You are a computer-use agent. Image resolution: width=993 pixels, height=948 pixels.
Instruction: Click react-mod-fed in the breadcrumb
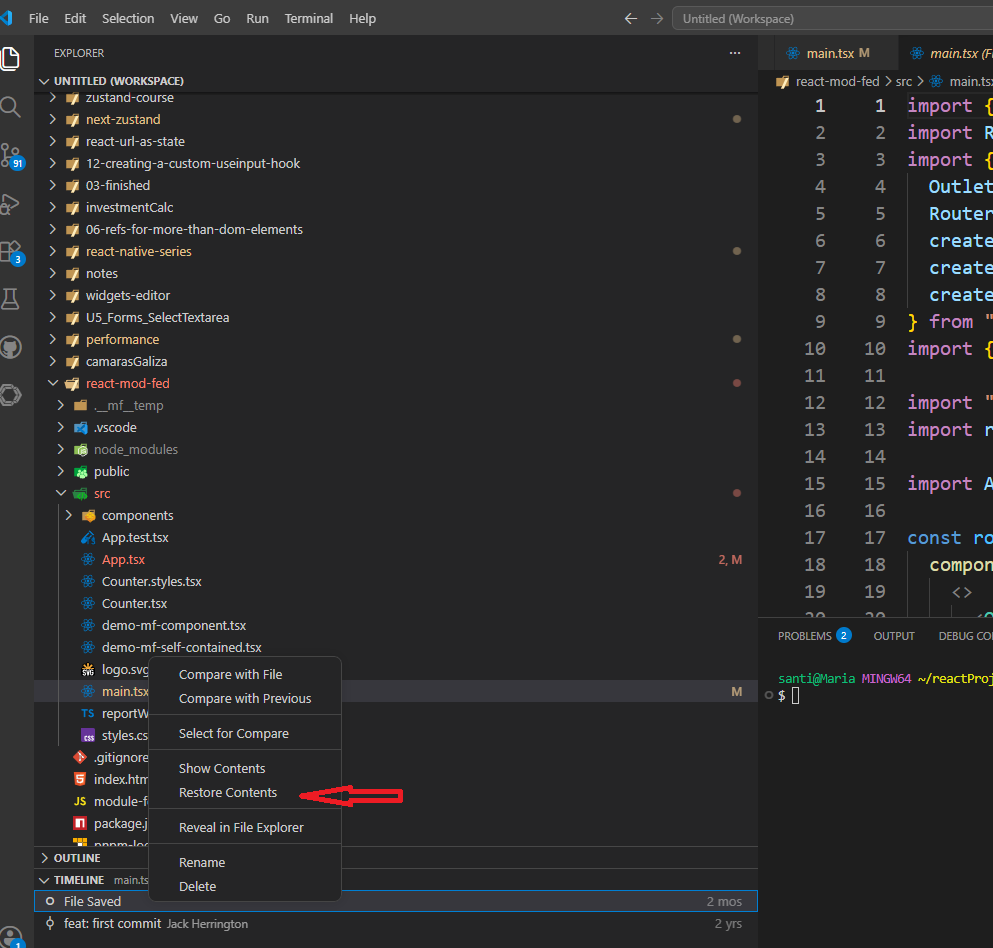pyautogui.click(x=837, y=82)
